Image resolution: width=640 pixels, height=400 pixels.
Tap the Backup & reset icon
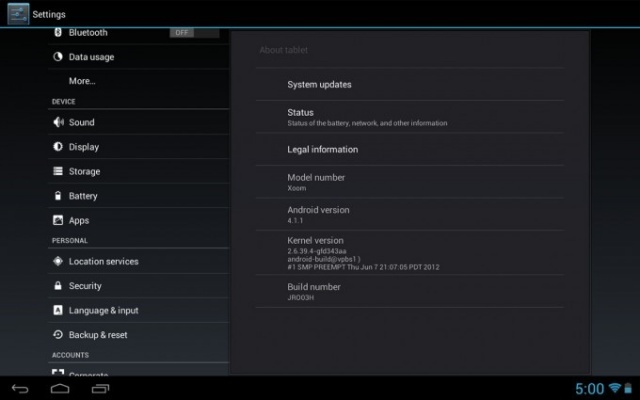click(x=58, y=335)
